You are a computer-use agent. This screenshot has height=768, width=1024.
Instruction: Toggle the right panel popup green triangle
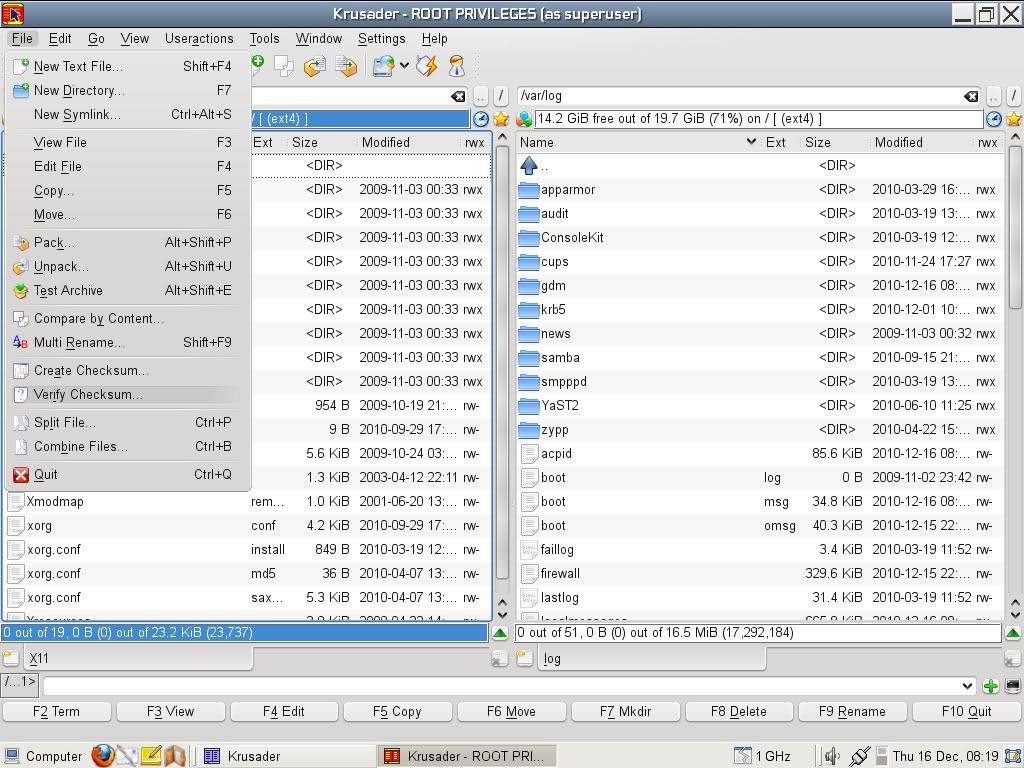tap(1013, 632)
